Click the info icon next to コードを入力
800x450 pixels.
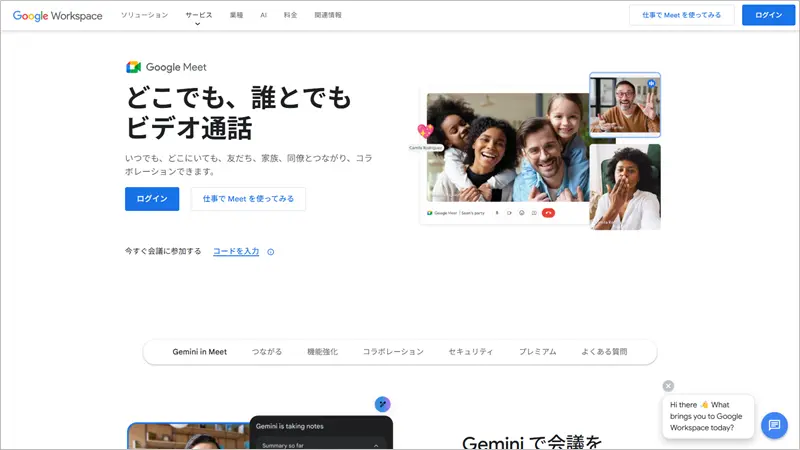[x=270, y=252]
